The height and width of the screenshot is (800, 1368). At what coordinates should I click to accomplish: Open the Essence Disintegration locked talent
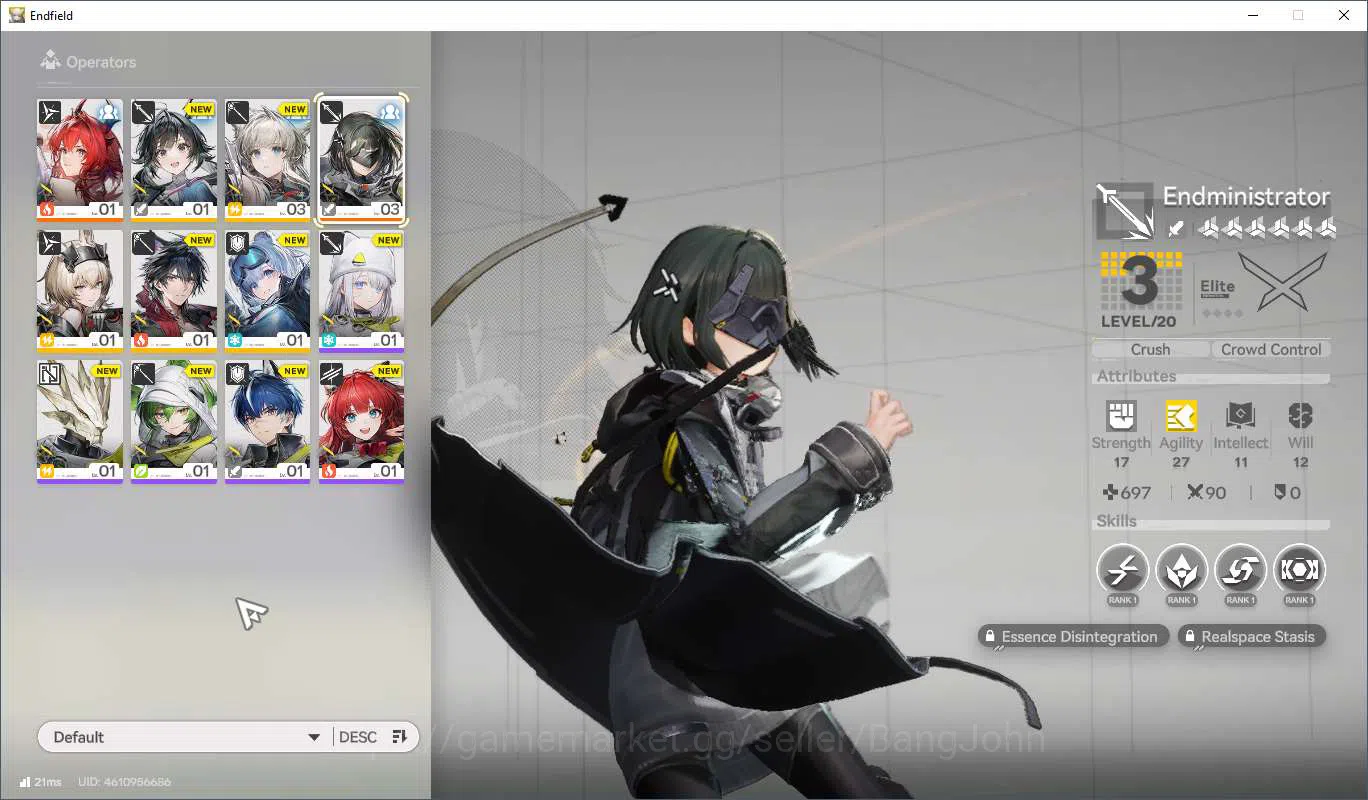click(1074, 637)
